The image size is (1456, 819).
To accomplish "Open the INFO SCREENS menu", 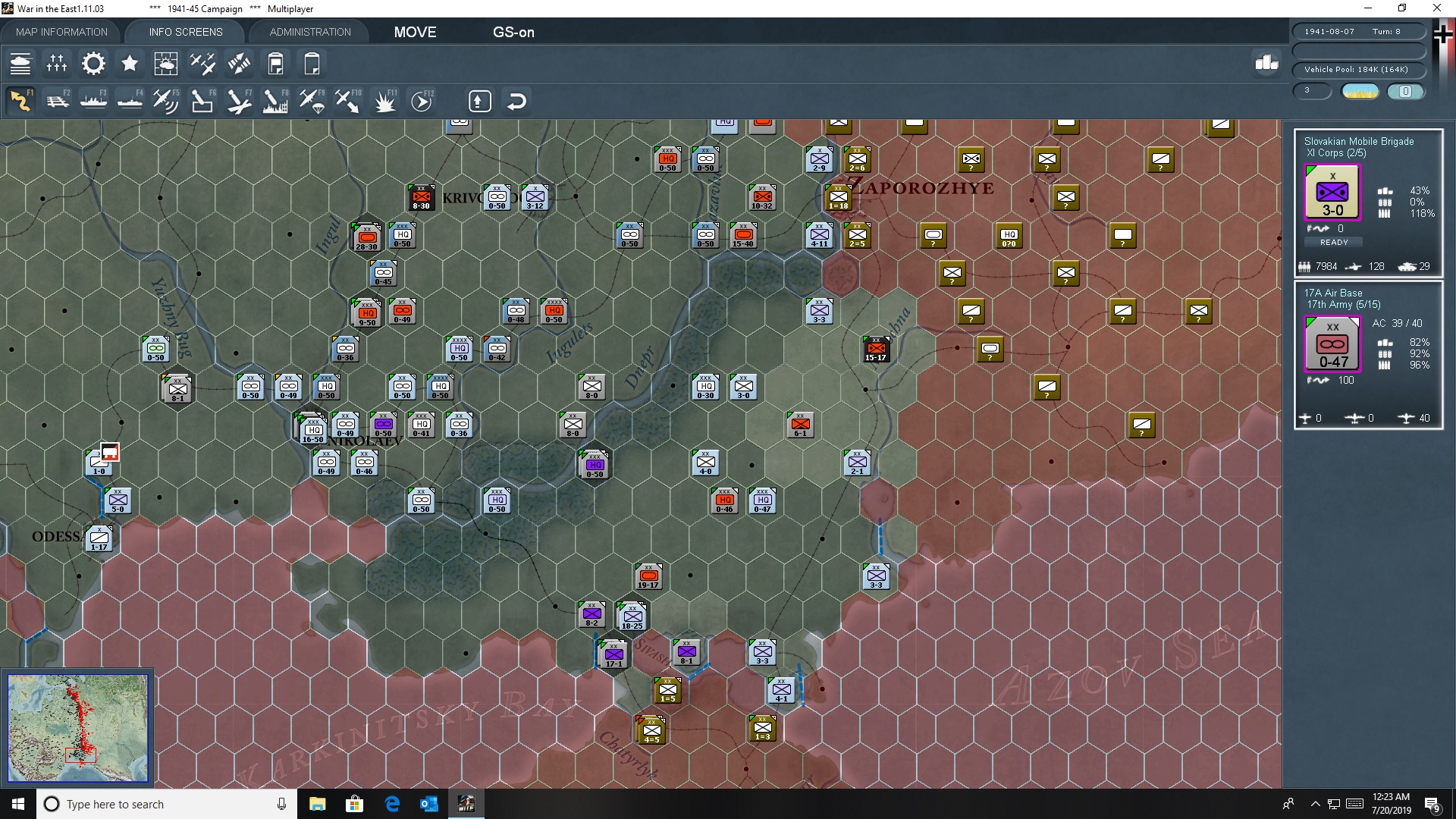I will [x=185, y=32].
